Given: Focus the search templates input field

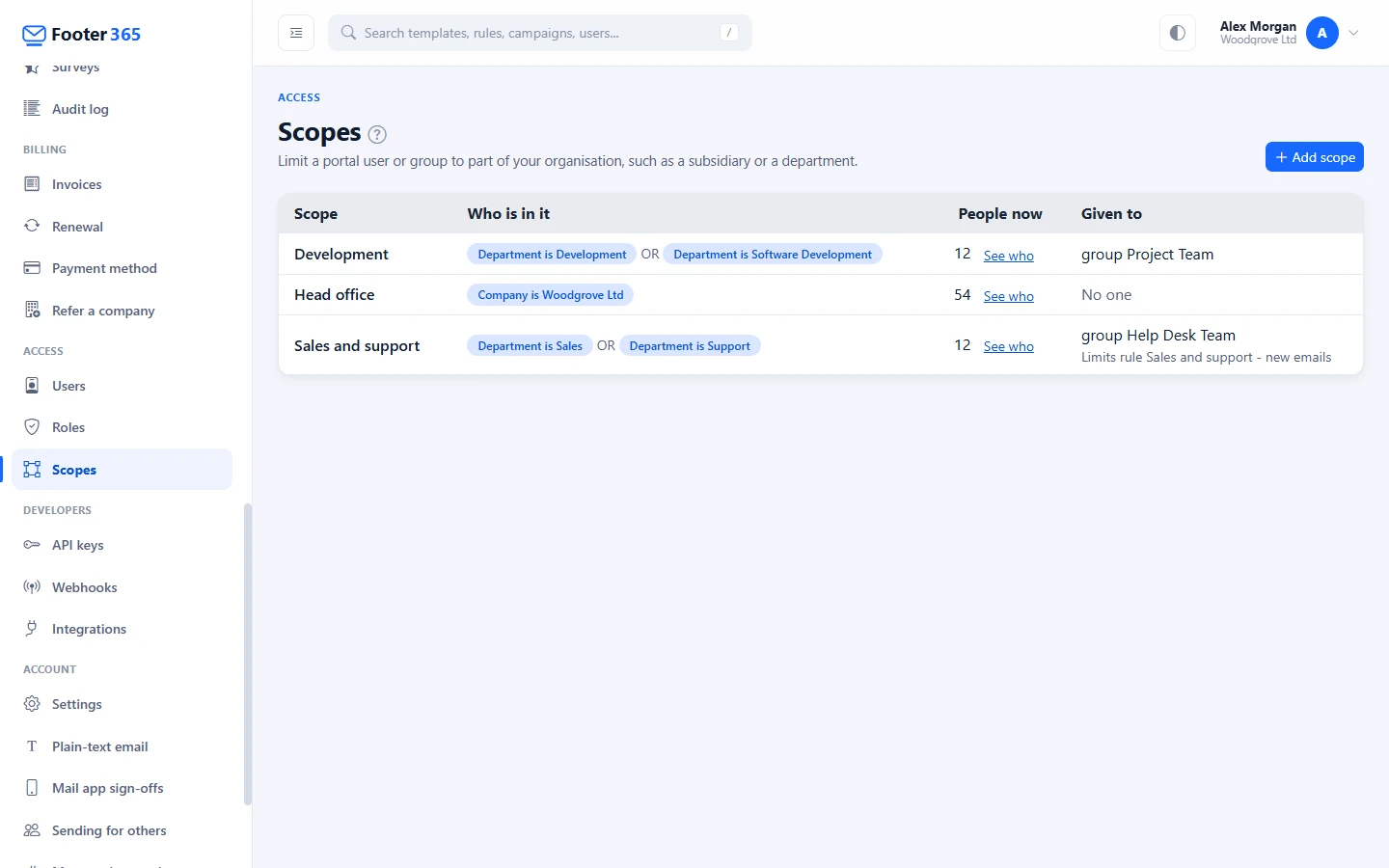Looking at the screenshot, I should pyautogui.click(x=540, y=33).
